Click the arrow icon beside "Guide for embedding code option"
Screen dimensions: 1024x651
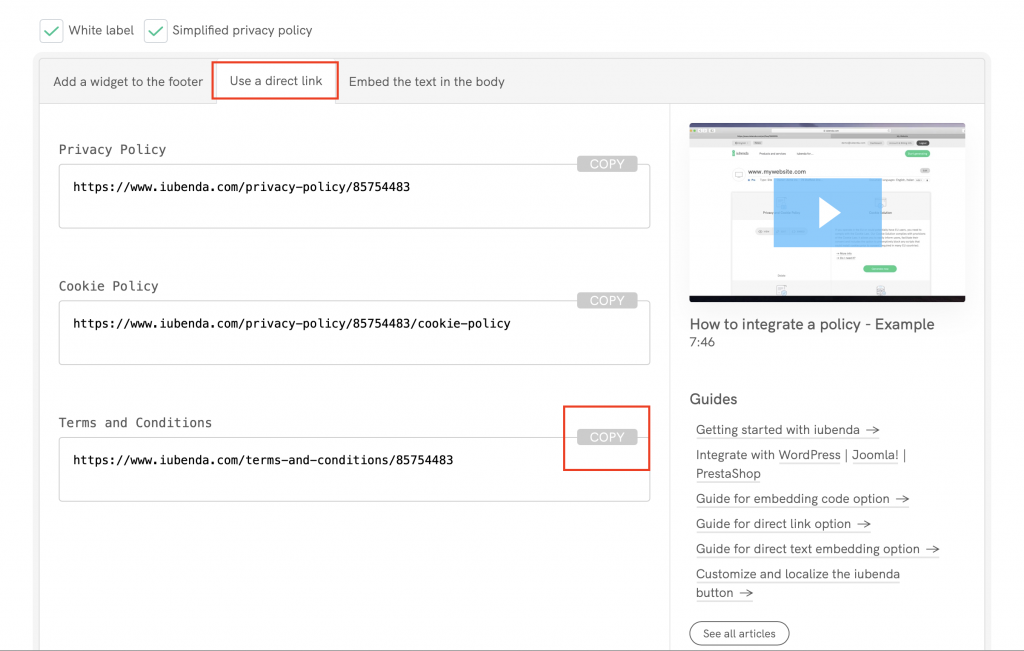point(903,499)
